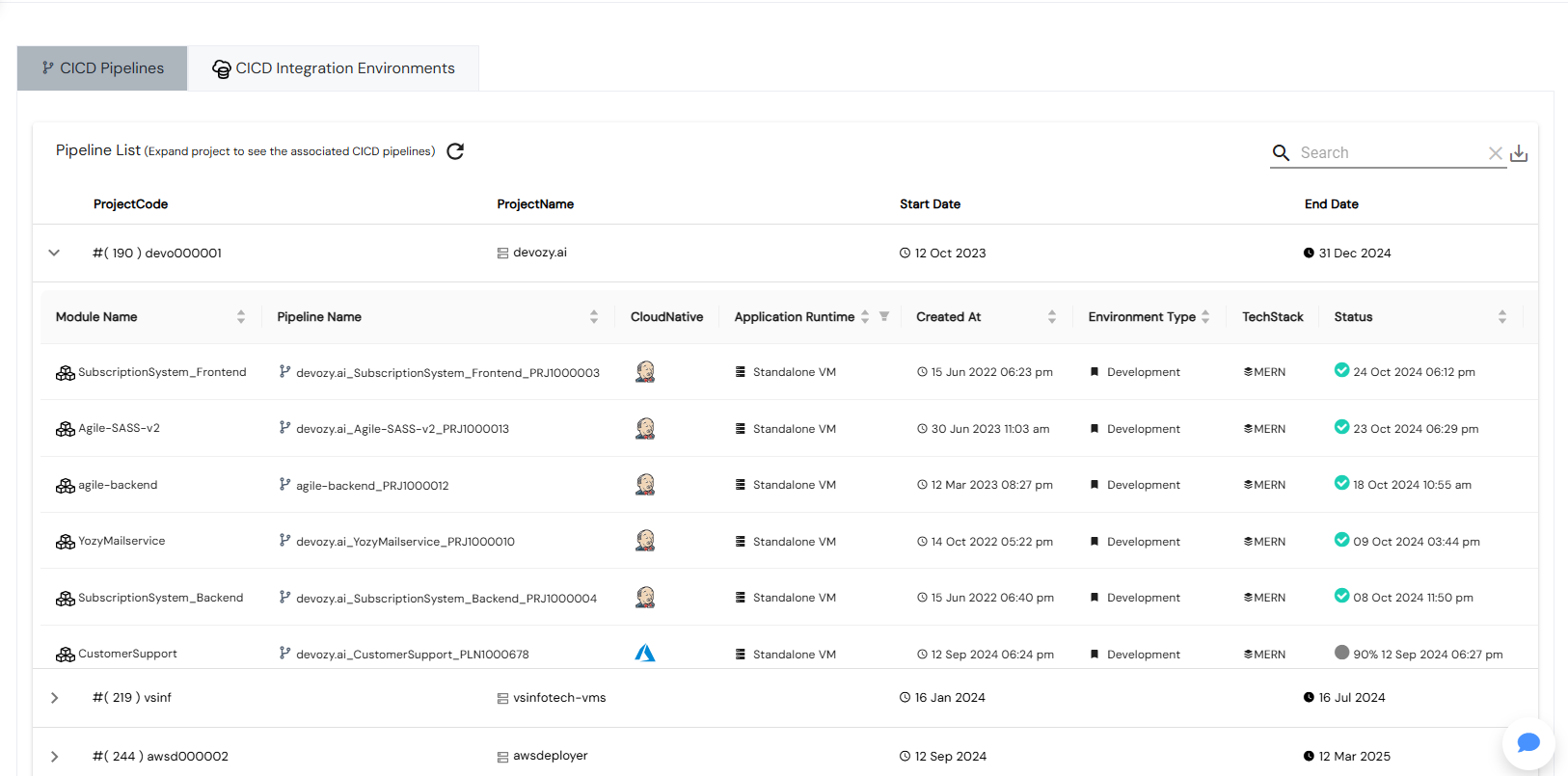Open the CICD Pipelines tab
1568x776 pixels.
102,68
